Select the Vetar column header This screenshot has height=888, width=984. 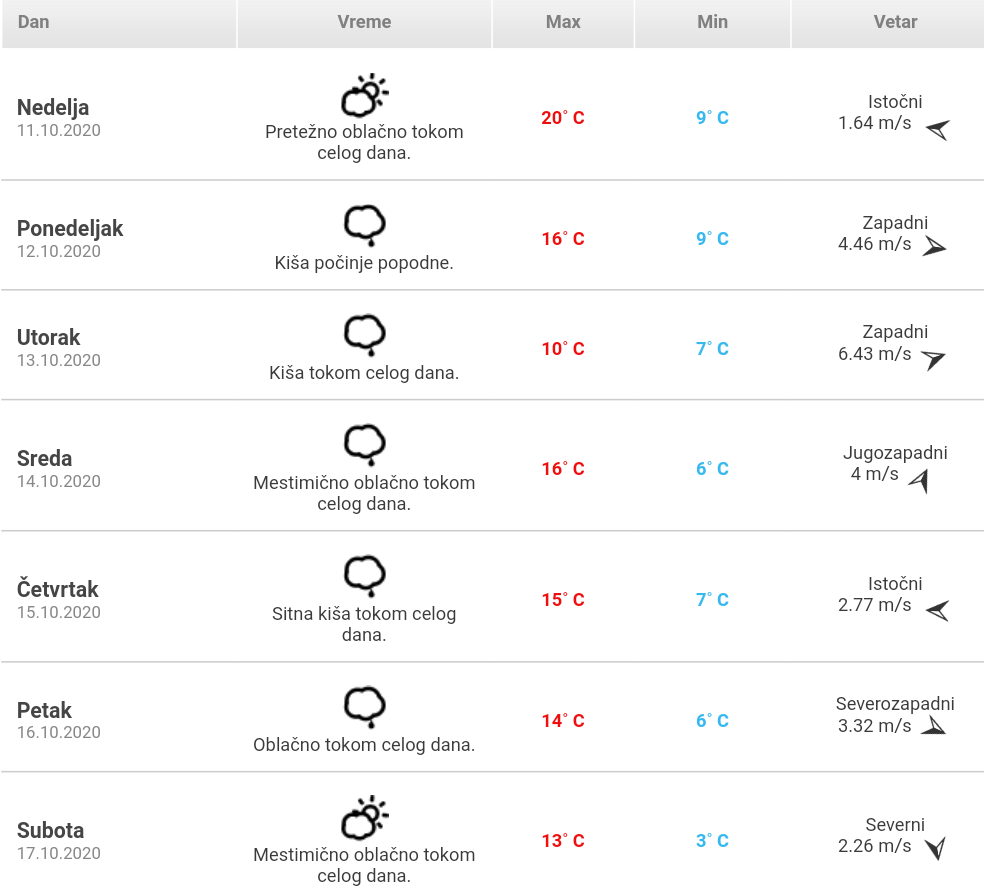[887, 24]
